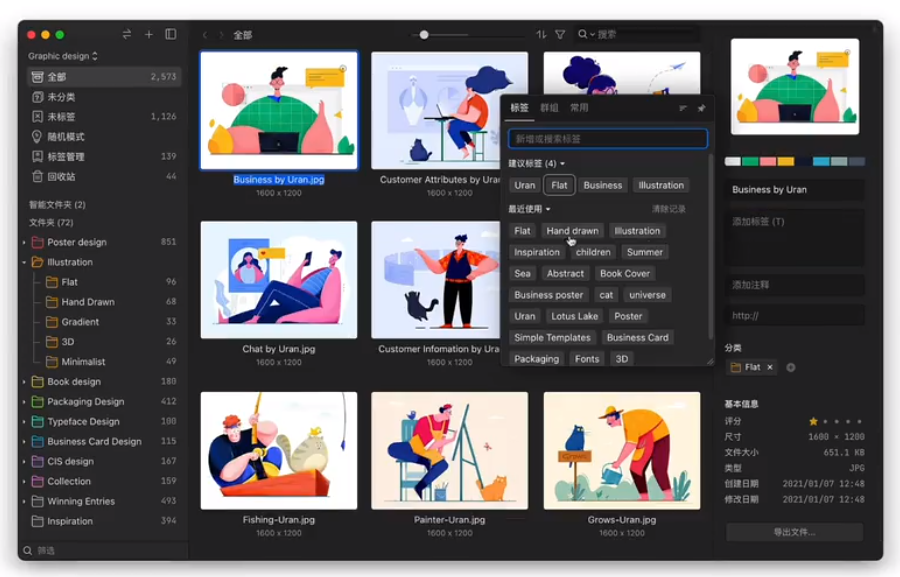Switch to the 群组 tab
Image resolution: width=900 pixels, height=577 pixels.
(x=549, y=108)
